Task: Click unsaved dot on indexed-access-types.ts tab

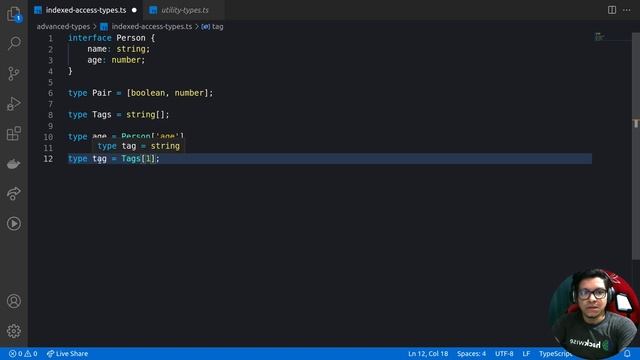Action: (x=134, y=10)
